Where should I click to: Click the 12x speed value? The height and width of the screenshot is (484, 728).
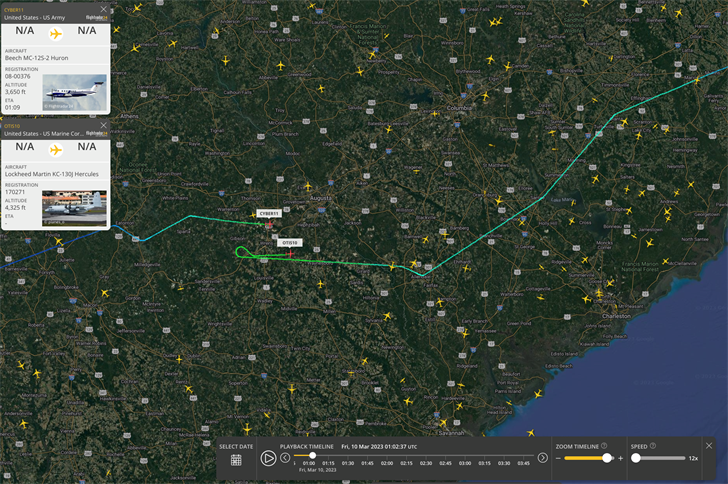[693, 458]
